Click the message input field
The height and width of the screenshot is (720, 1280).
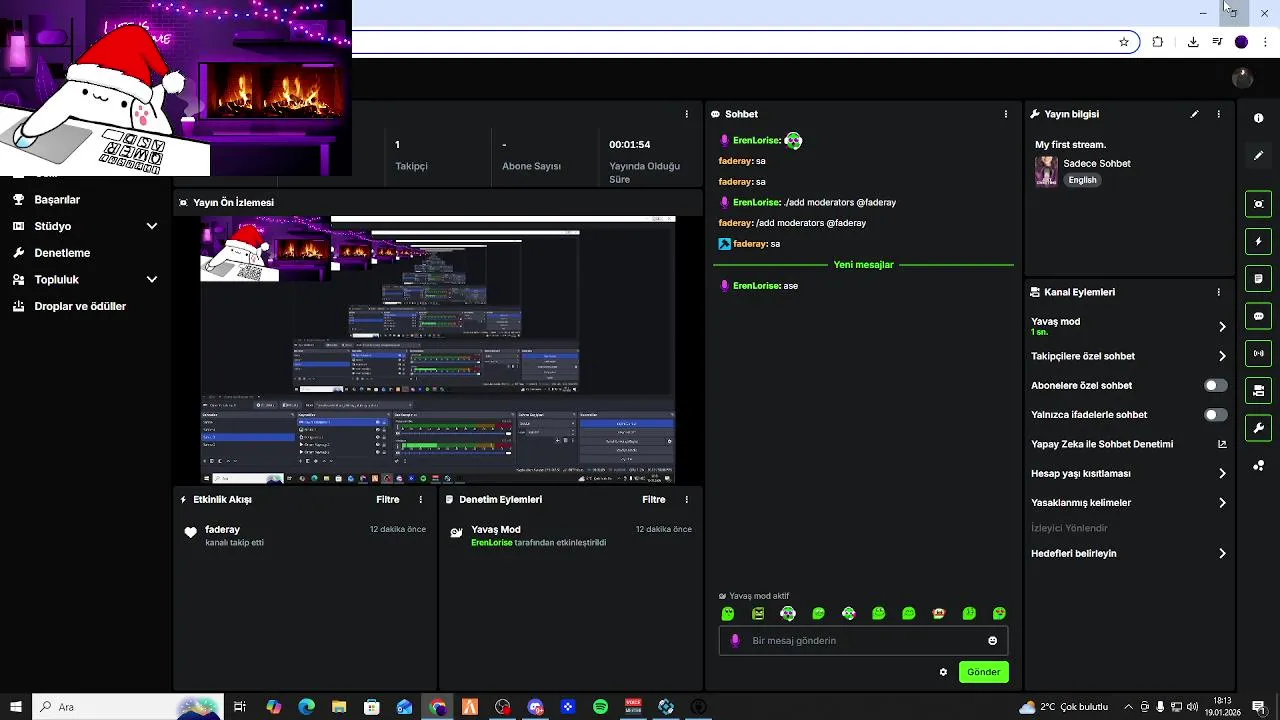point(863,641)
